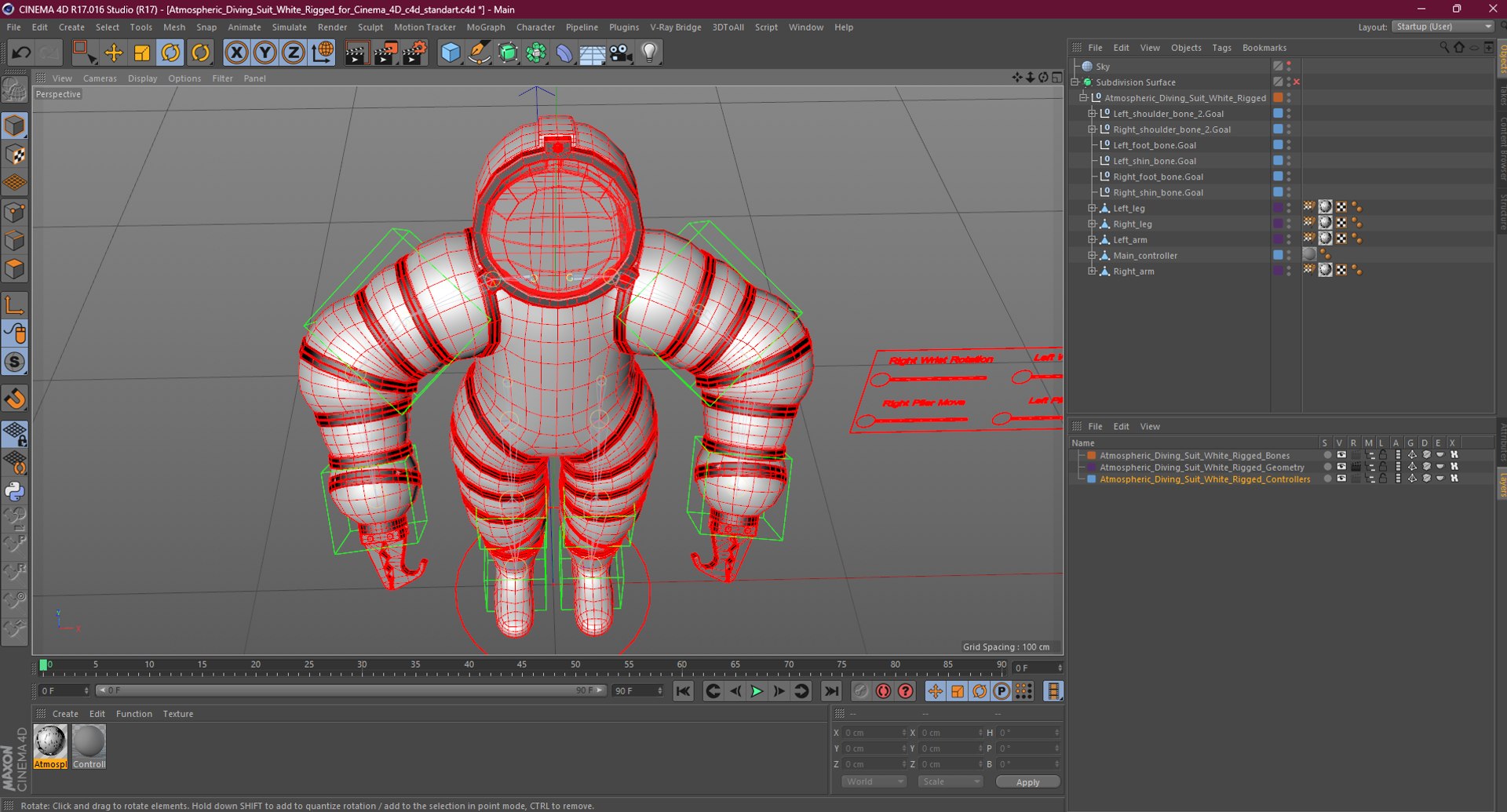Viewport: 1507px width, 812px height.
Task: Click Play forward button
Action: click(x=757, y=690)
